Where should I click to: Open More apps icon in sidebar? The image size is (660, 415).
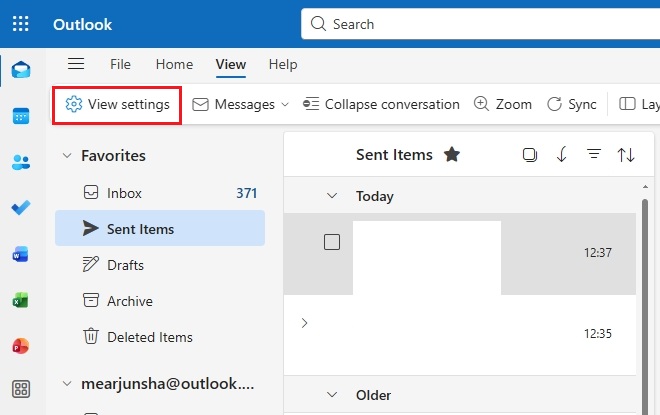pyautogui.click(x=21, y=389)
